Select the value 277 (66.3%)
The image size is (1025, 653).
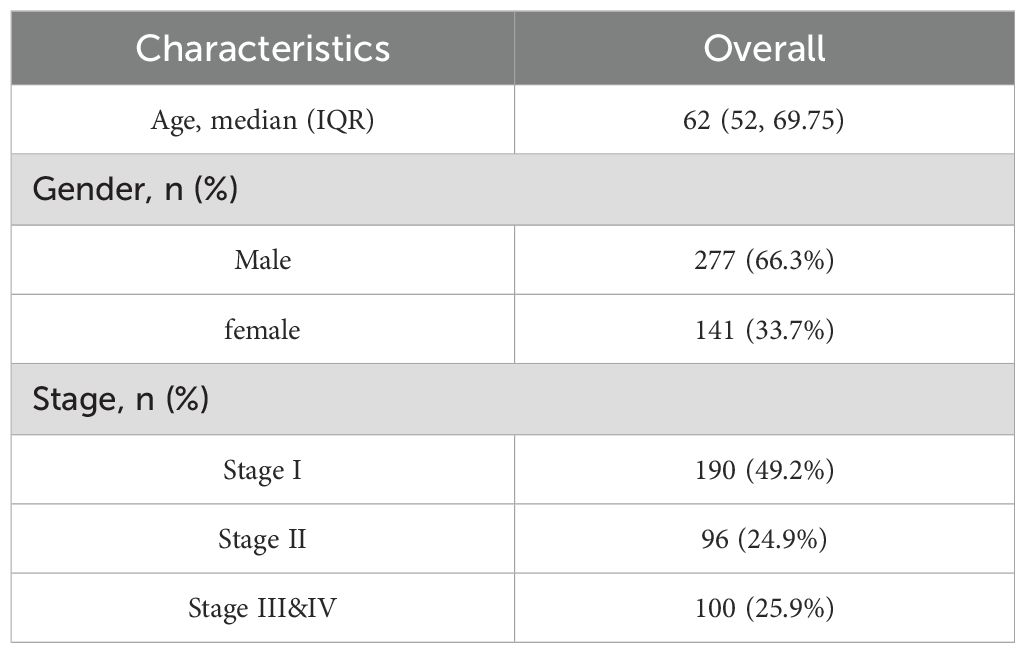[764, 260]
